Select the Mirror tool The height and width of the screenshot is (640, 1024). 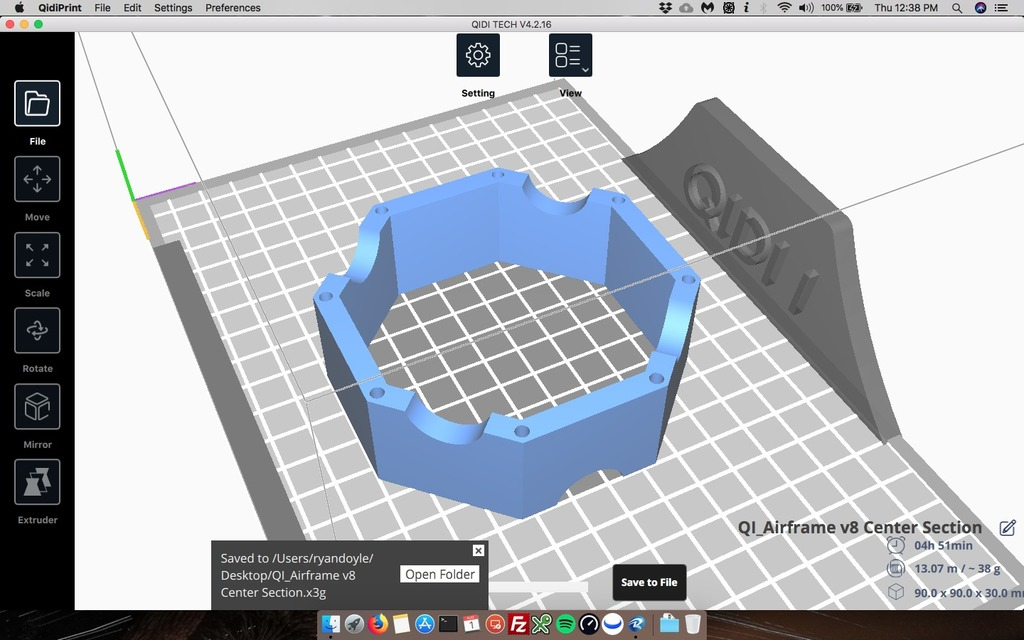pyautogui.click(x=37, y=407)
